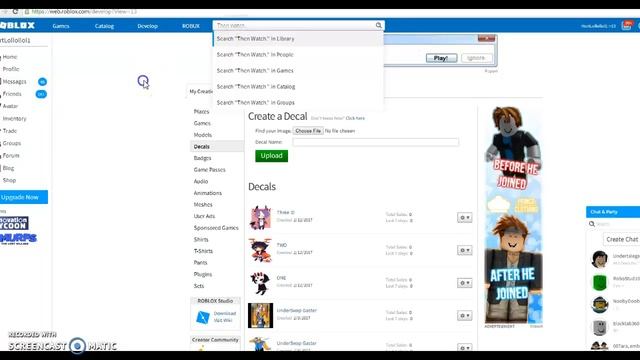Select Sponsored Games in creations list

[216, 228]
